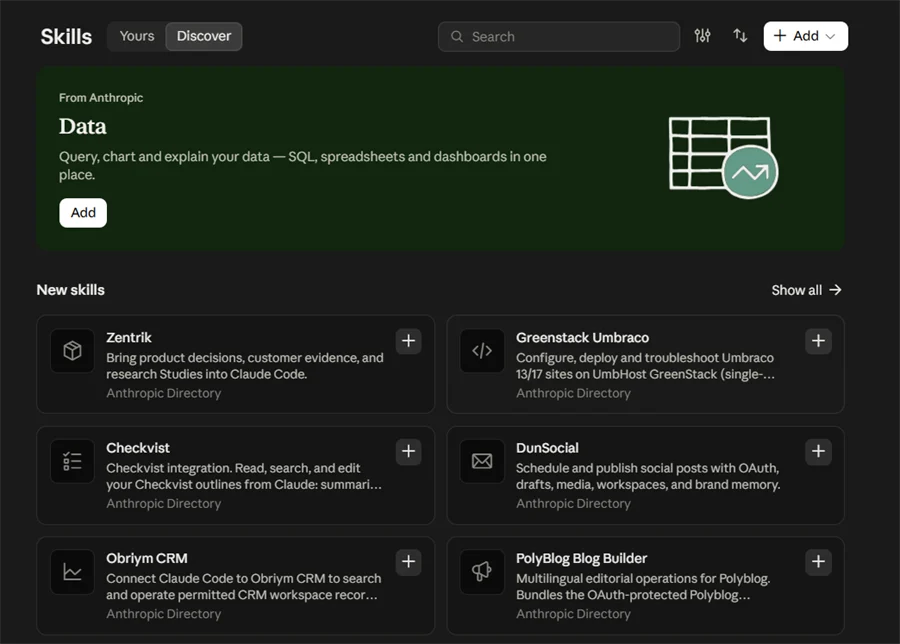Click the Checkvist checklist icon
This screenshot has width=900, height=644.
(72, 461)
